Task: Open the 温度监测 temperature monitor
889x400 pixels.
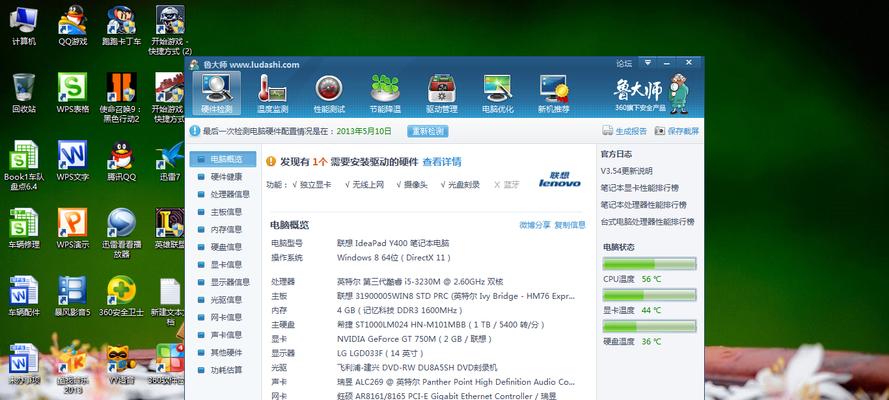Action: (x=272, y=93)
